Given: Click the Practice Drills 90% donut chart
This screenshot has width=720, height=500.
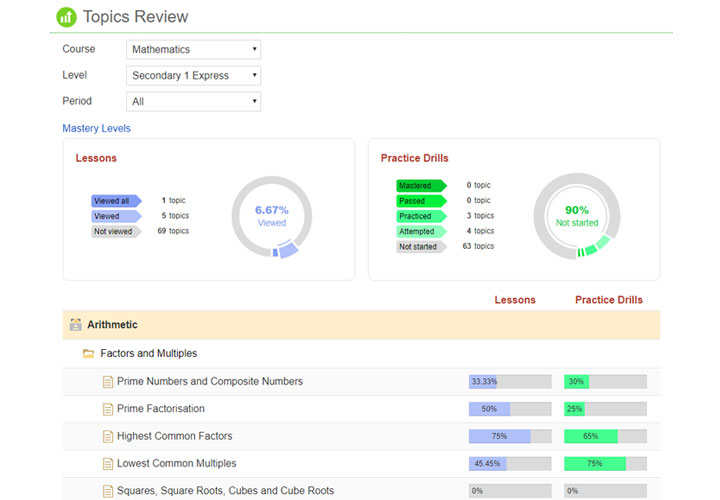Looking at the screenshot, I should pos(577,217).
